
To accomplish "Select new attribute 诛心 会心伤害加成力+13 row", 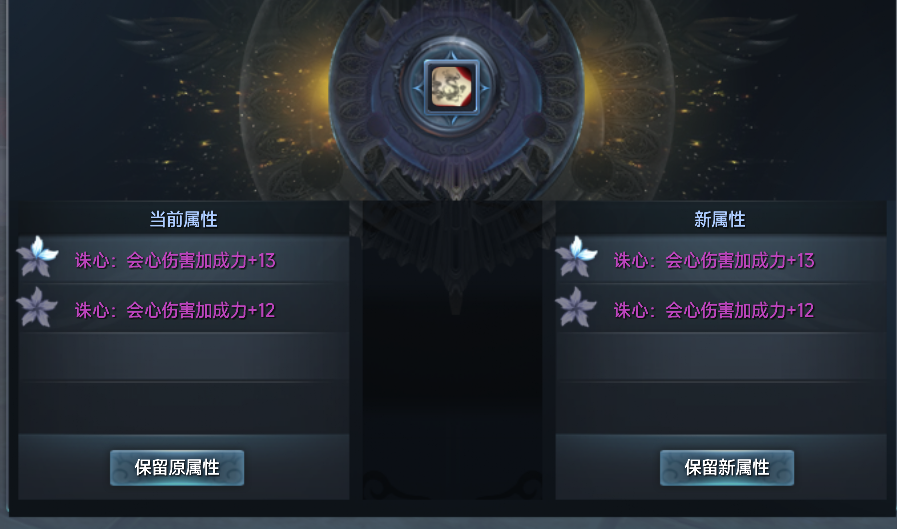I will [x=721, y=260].
